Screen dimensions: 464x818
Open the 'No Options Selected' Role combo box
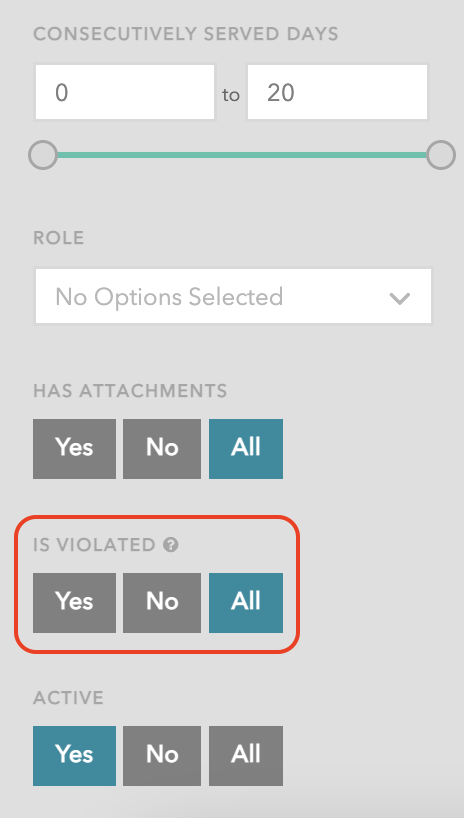(x=233, y=296)
